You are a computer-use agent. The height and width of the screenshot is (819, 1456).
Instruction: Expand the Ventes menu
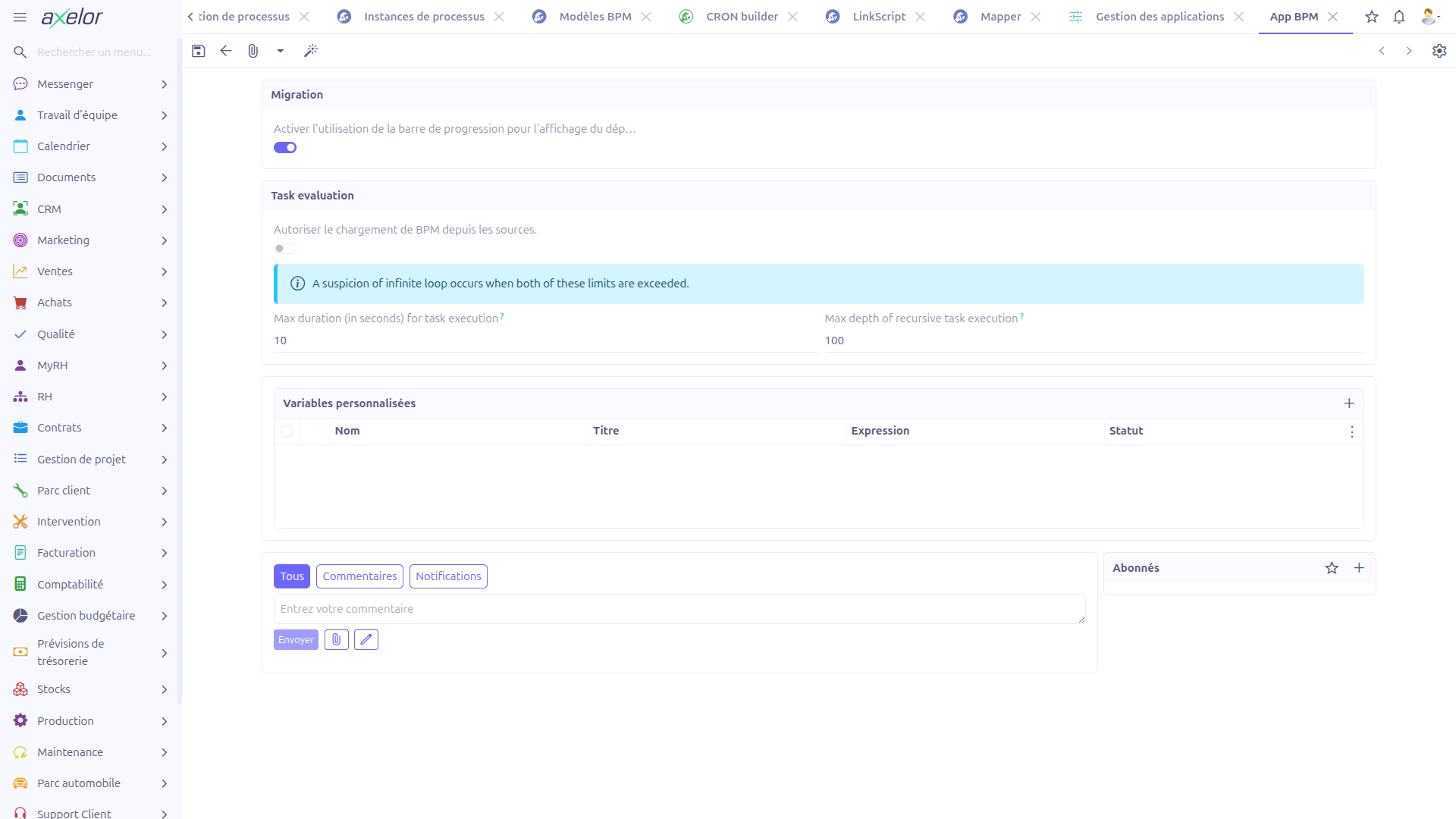click(x=91, y=271)
